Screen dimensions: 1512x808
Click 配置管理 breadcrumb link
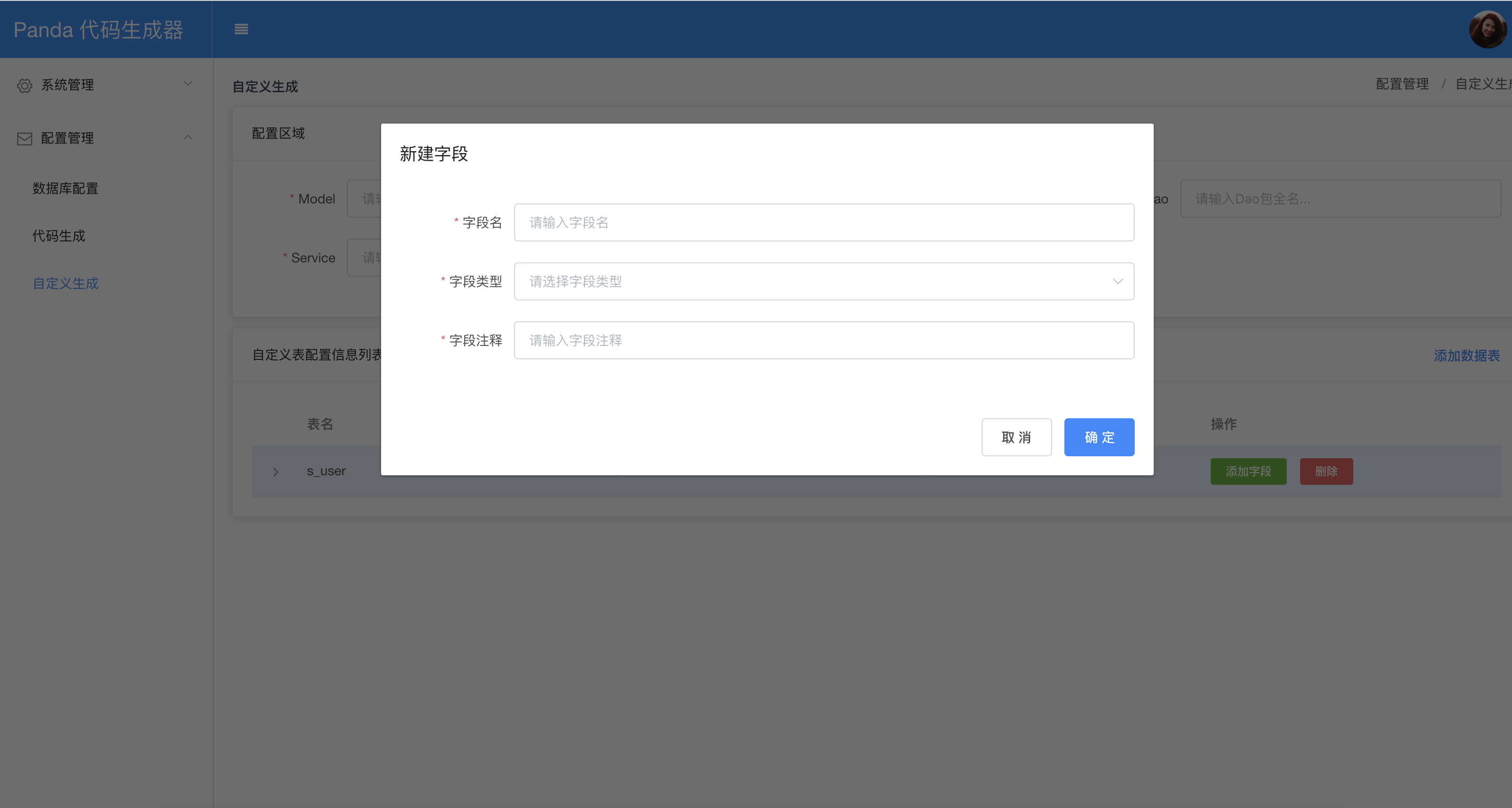[1402, 84]
